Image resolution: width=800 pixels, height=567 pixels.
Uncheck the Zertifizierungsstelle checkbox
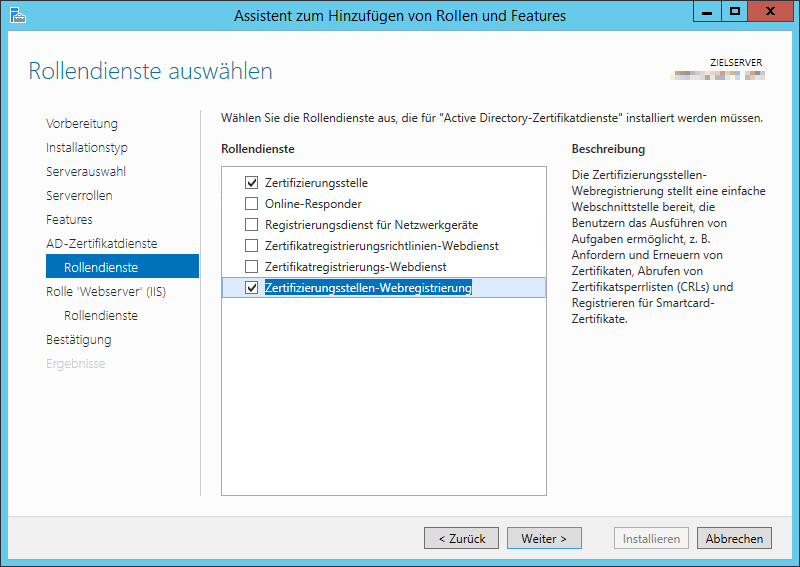click(x=251, y=183)
